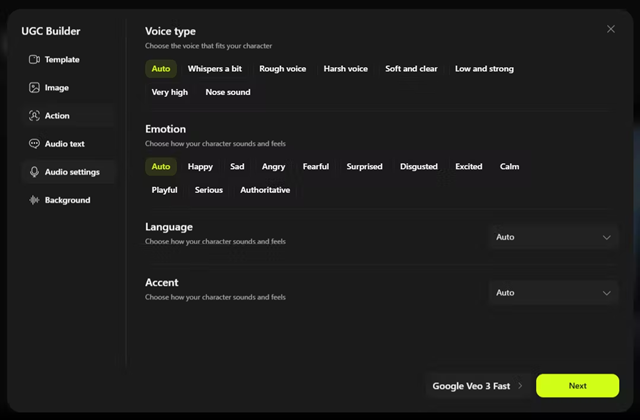Pick the Authoritative emotion
Screen dimensions: 640x420
click(x=265, y=190)
